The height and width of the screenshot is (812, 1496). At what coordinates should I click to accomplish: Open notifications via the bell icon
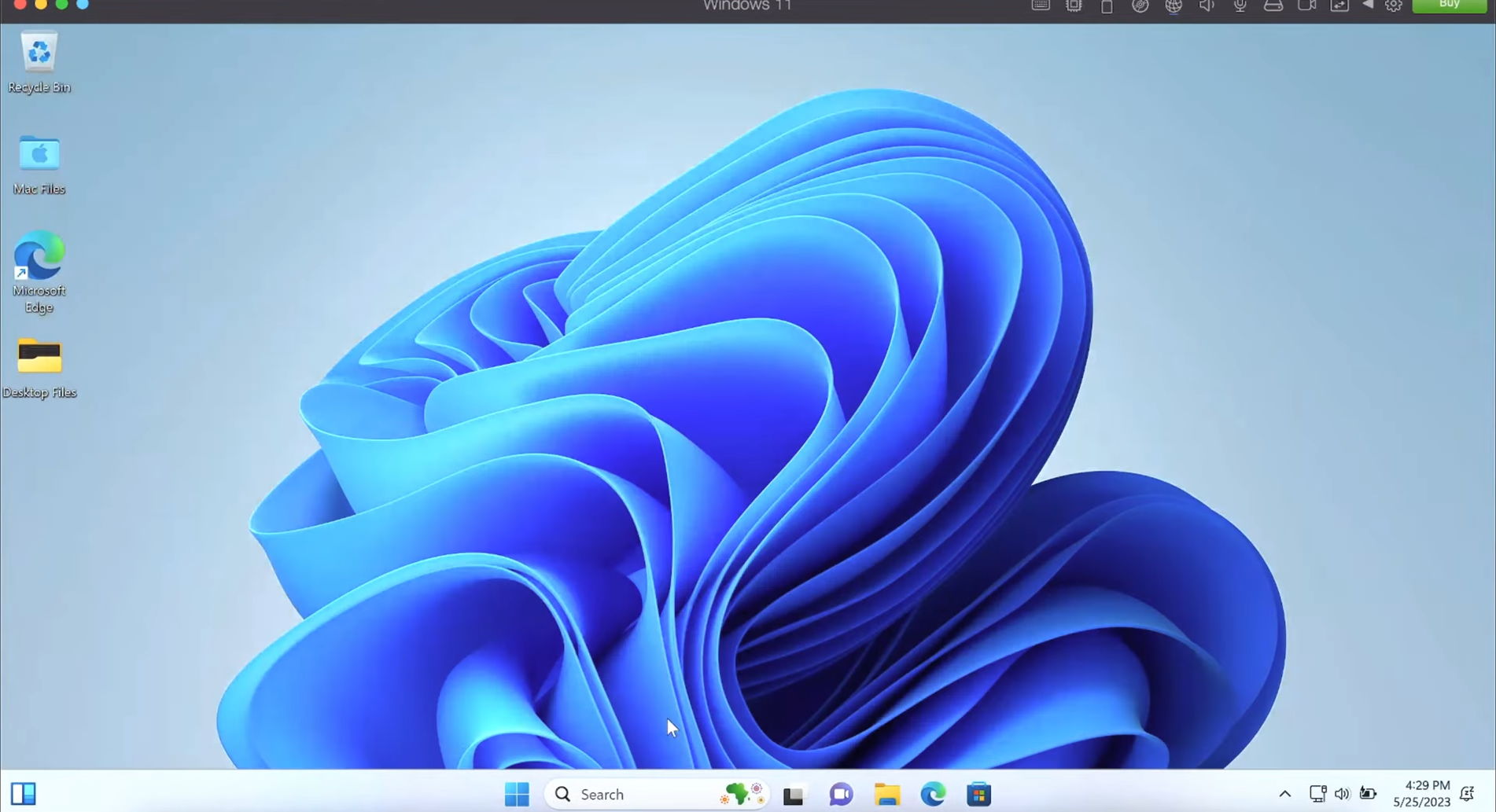(1467, 794)
